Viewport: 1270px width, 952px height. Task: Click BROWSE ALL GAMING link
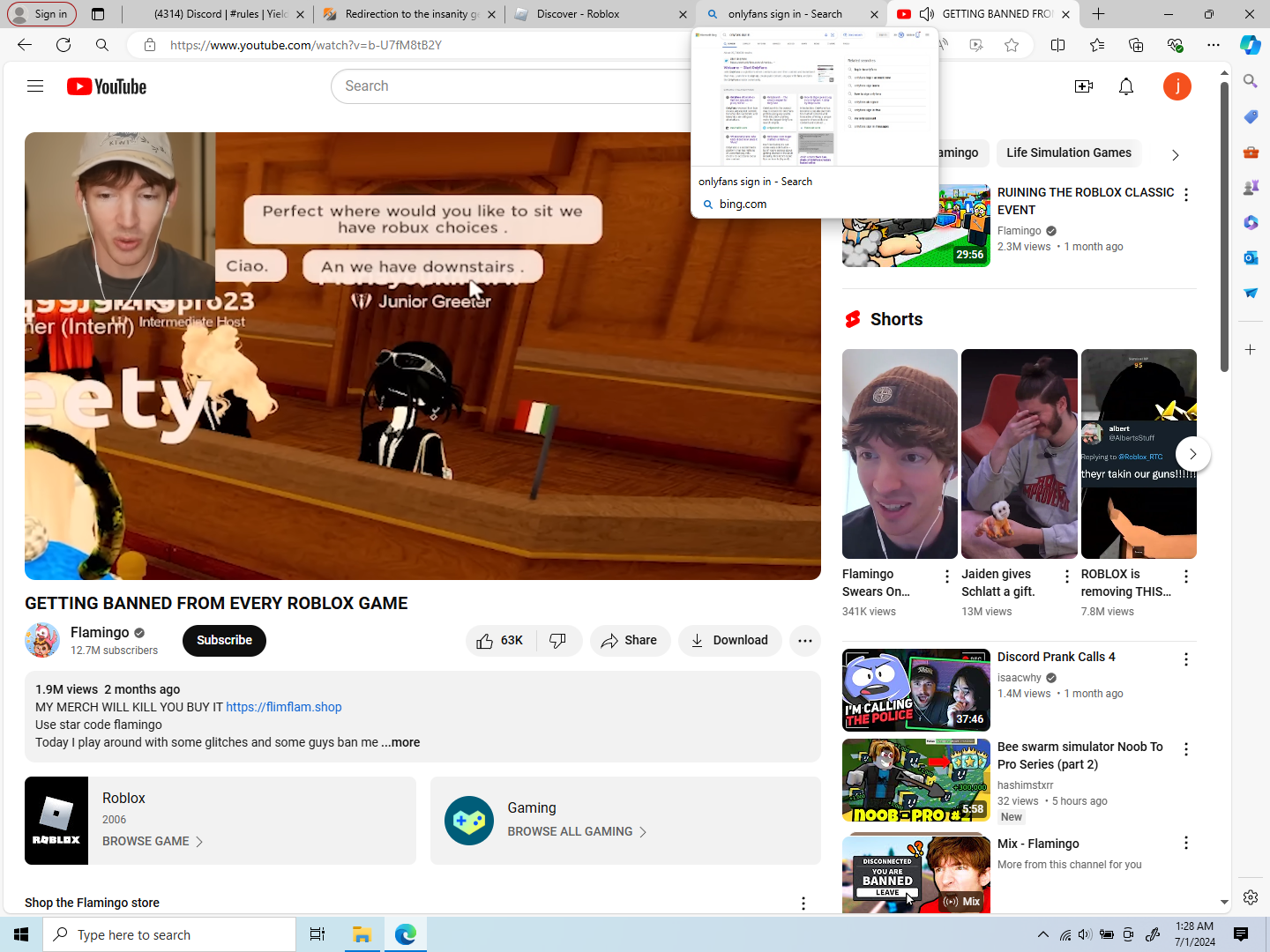click(578, 832)
